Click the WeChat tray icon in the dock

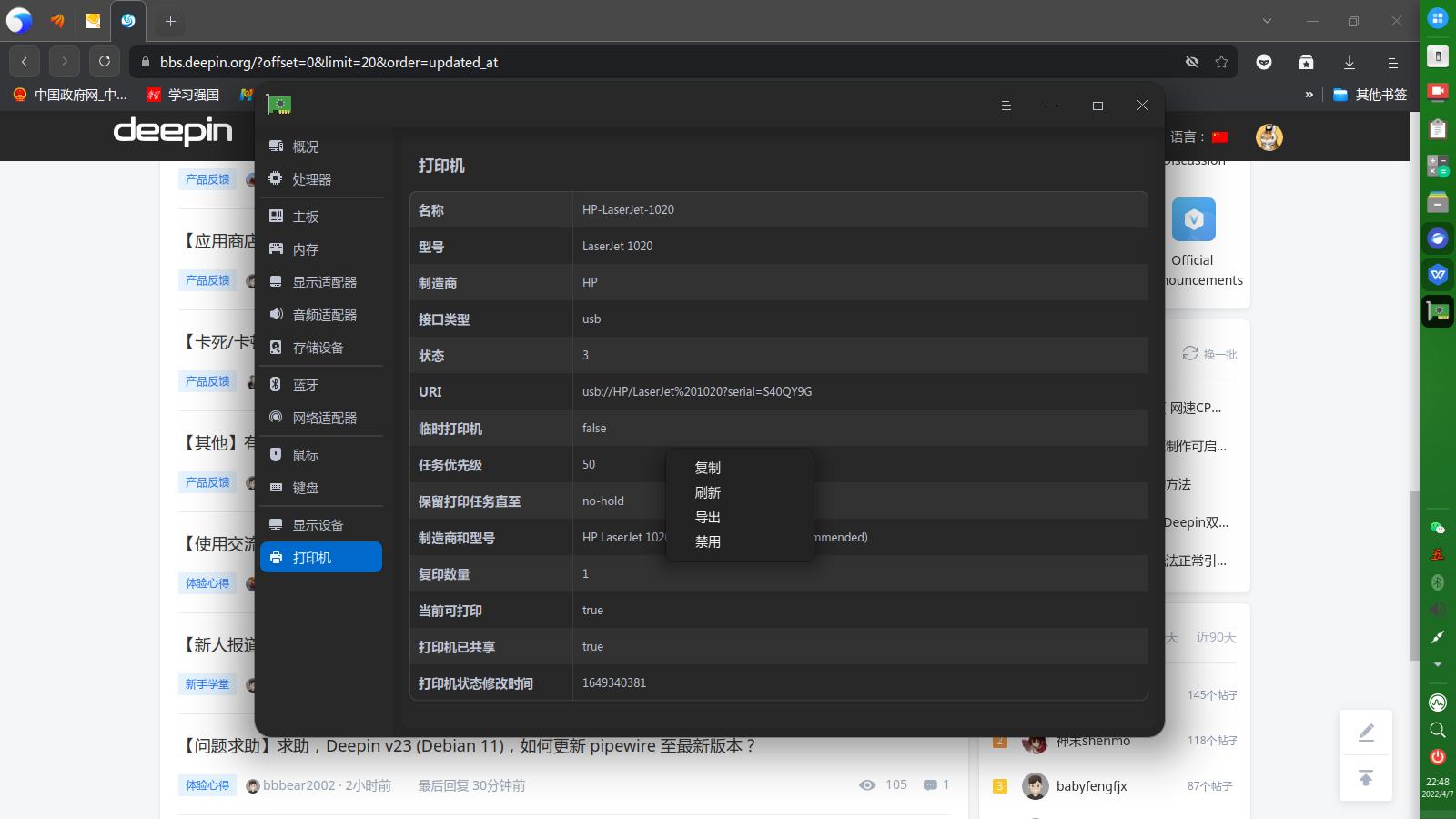tap(1438, 528)
